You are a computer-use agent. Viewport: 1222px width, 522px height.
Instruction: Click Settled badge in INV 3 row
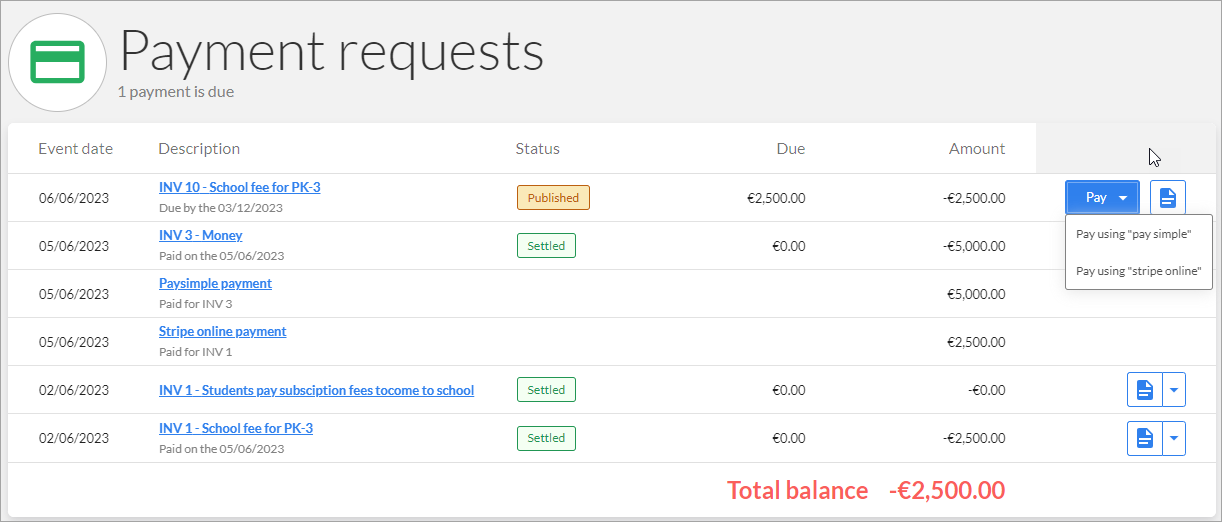[546, 246]
